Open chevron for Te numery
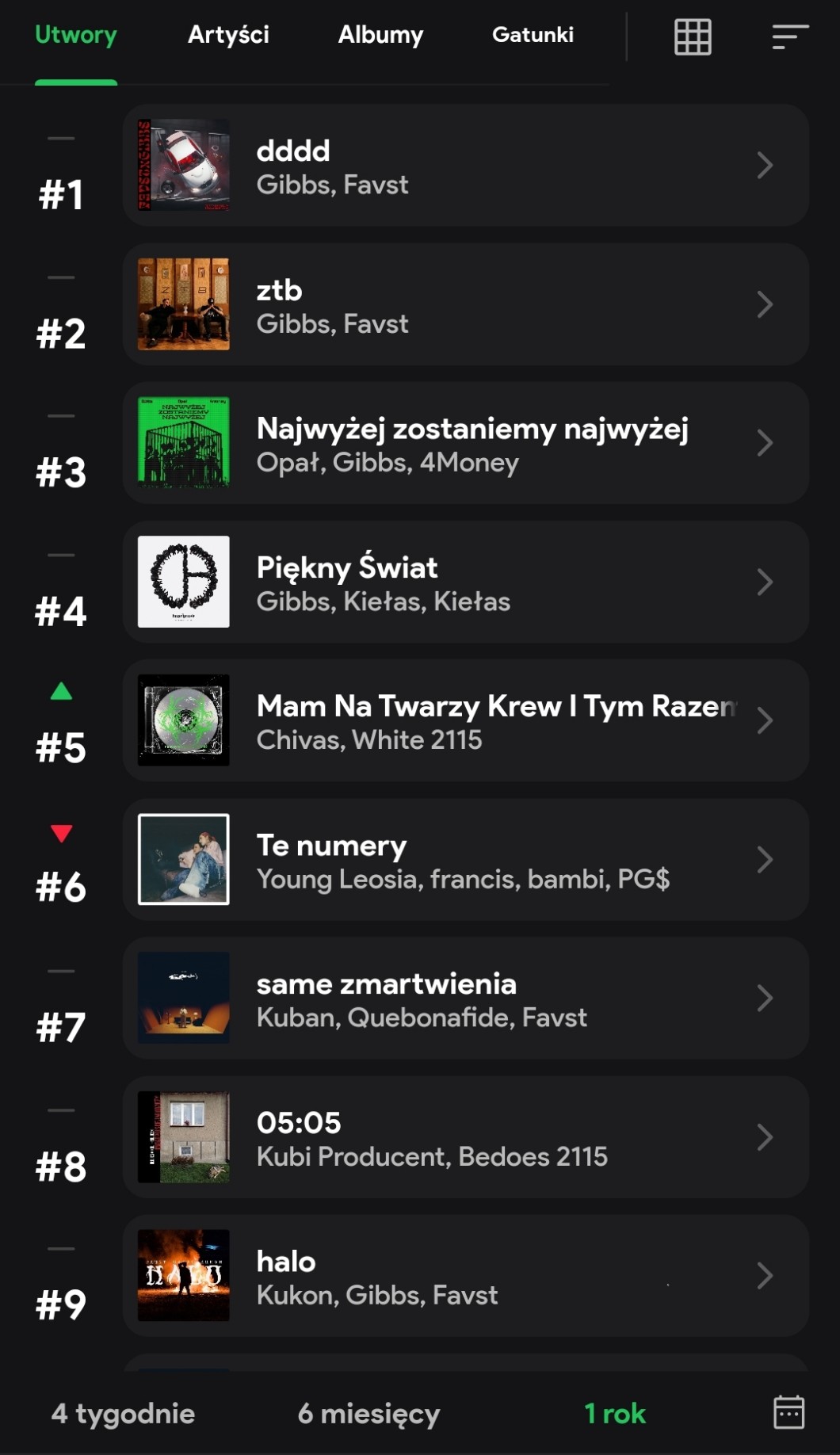Screen dimensions: 840x1455 pyautogui.click(x=764, y=859)
